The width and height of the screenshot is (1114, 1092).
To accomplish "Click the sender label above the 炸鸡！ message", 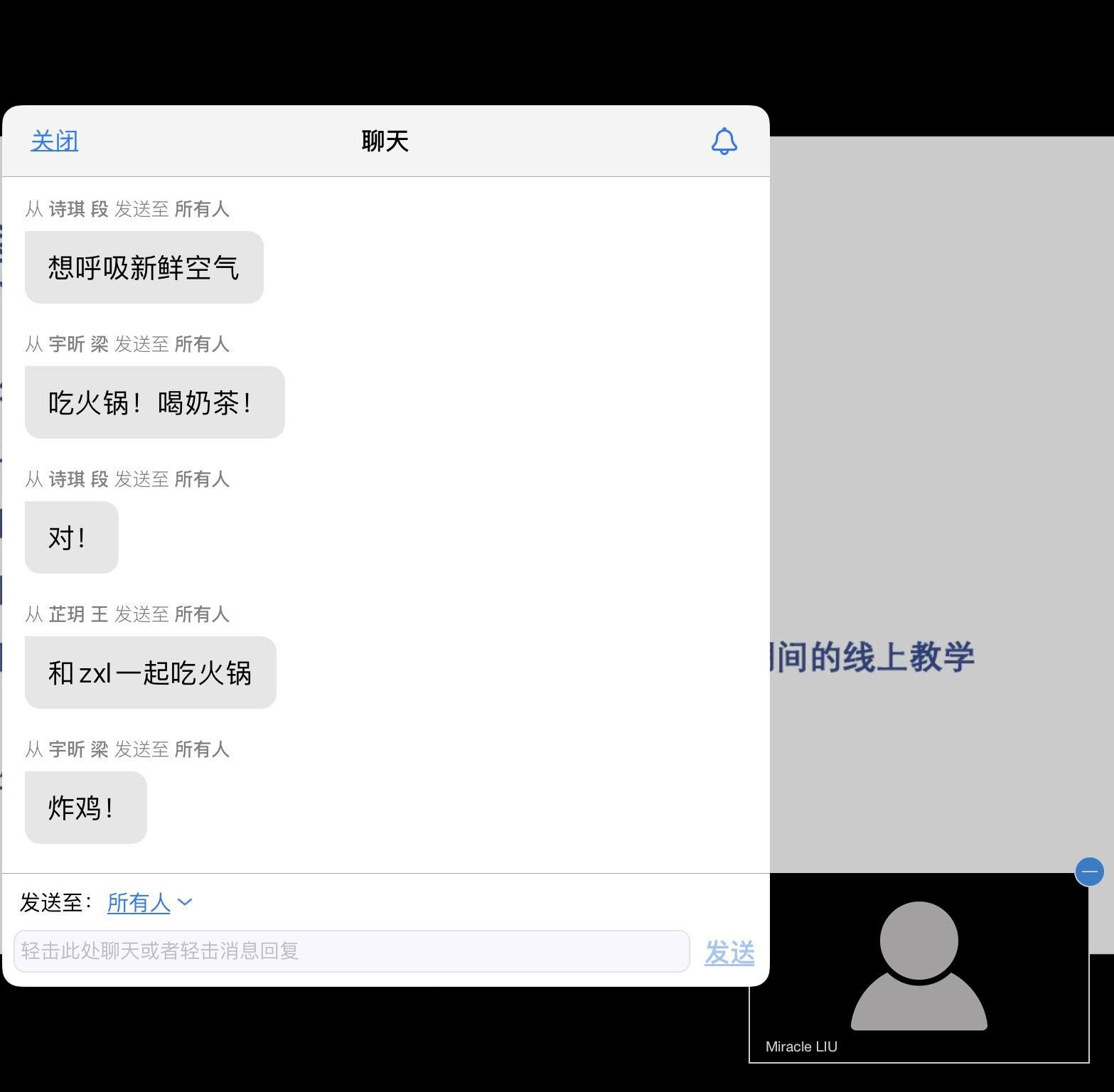I will [x=127, y=749].
